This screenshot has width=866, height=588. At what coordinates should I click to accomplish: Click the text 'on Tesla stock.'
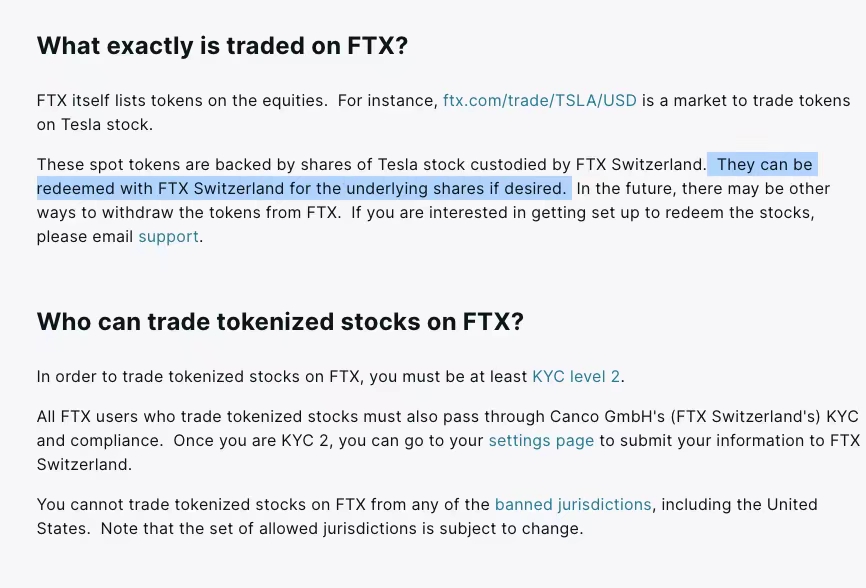point(94,125)
